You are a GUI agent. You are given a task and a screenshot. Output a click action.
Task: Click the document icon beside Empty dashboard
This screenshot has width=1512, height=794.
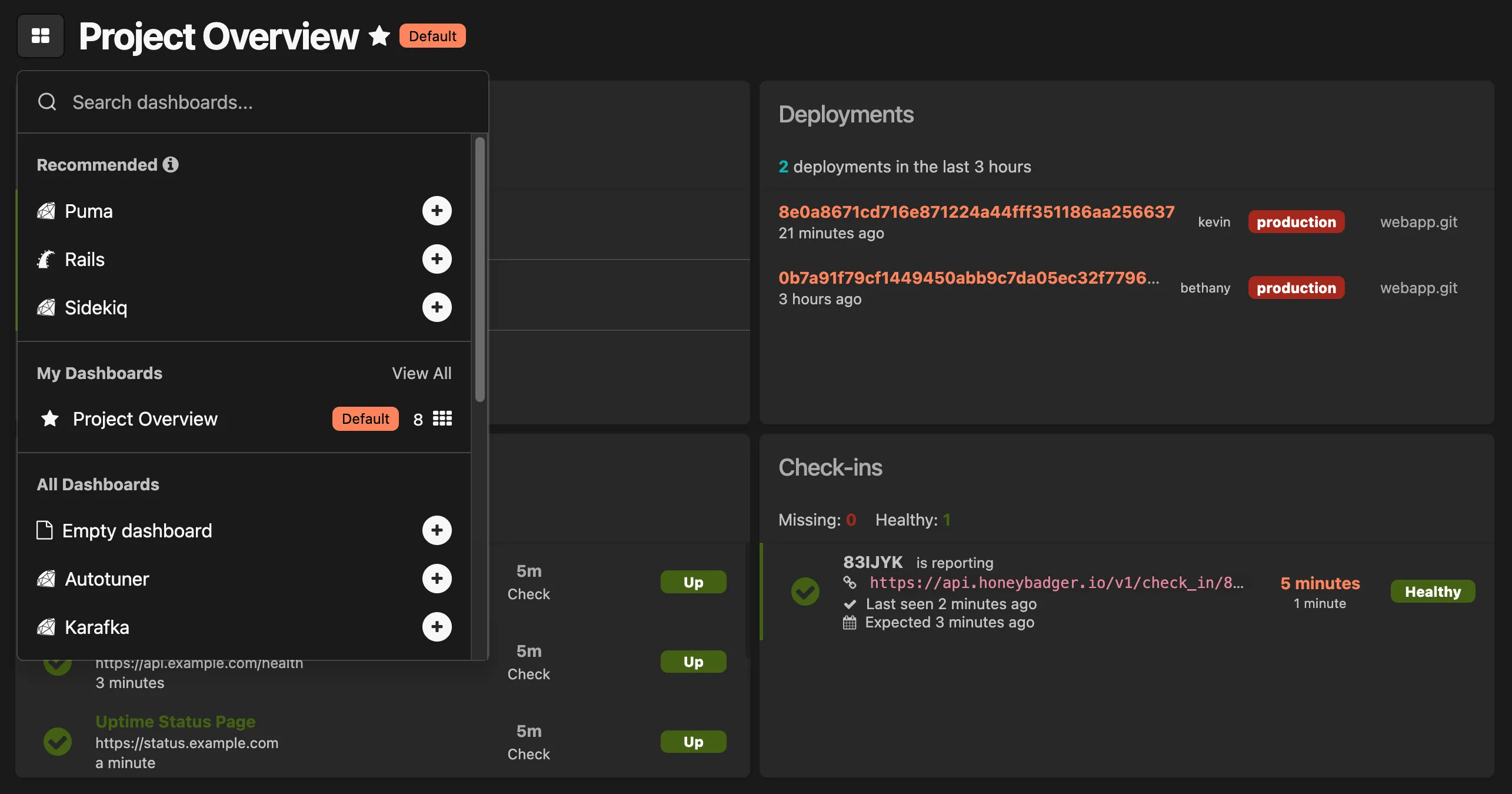pos(45,530)
